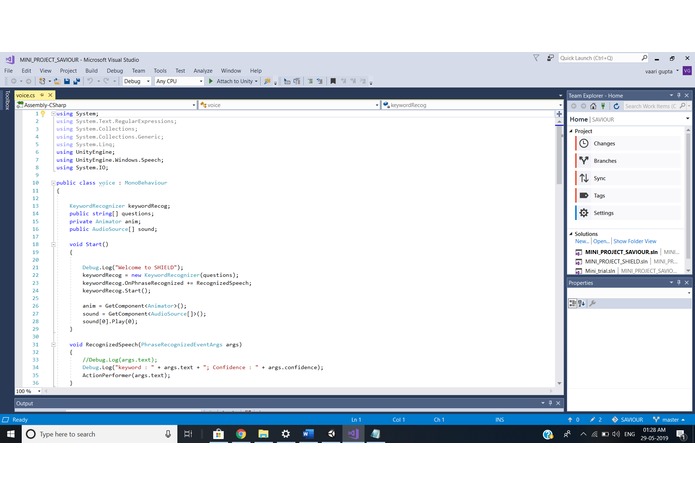
Task: Click the green Connect plug icon
Action: 603,106
